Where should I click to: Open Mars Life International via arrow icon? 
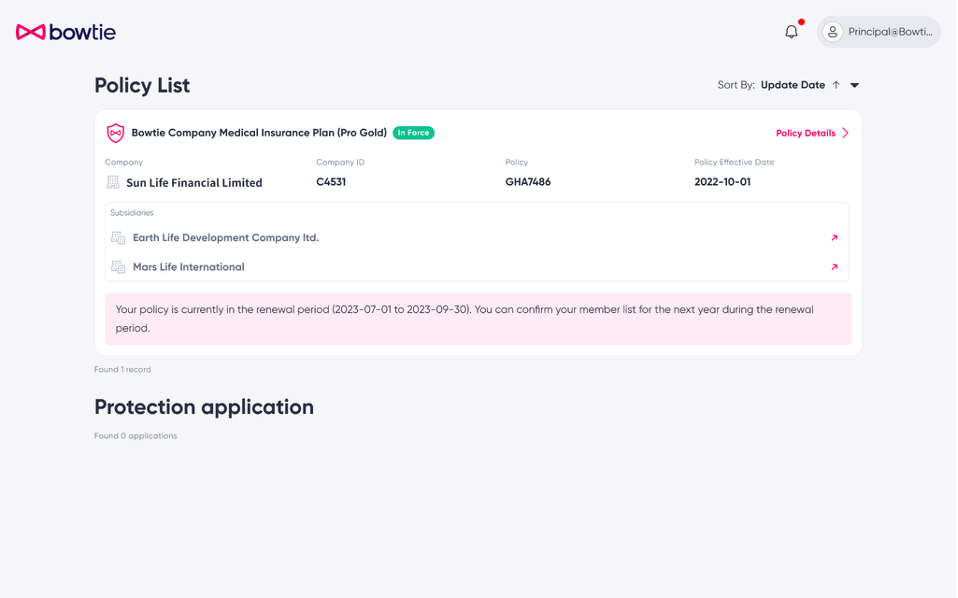click(834, 267)
